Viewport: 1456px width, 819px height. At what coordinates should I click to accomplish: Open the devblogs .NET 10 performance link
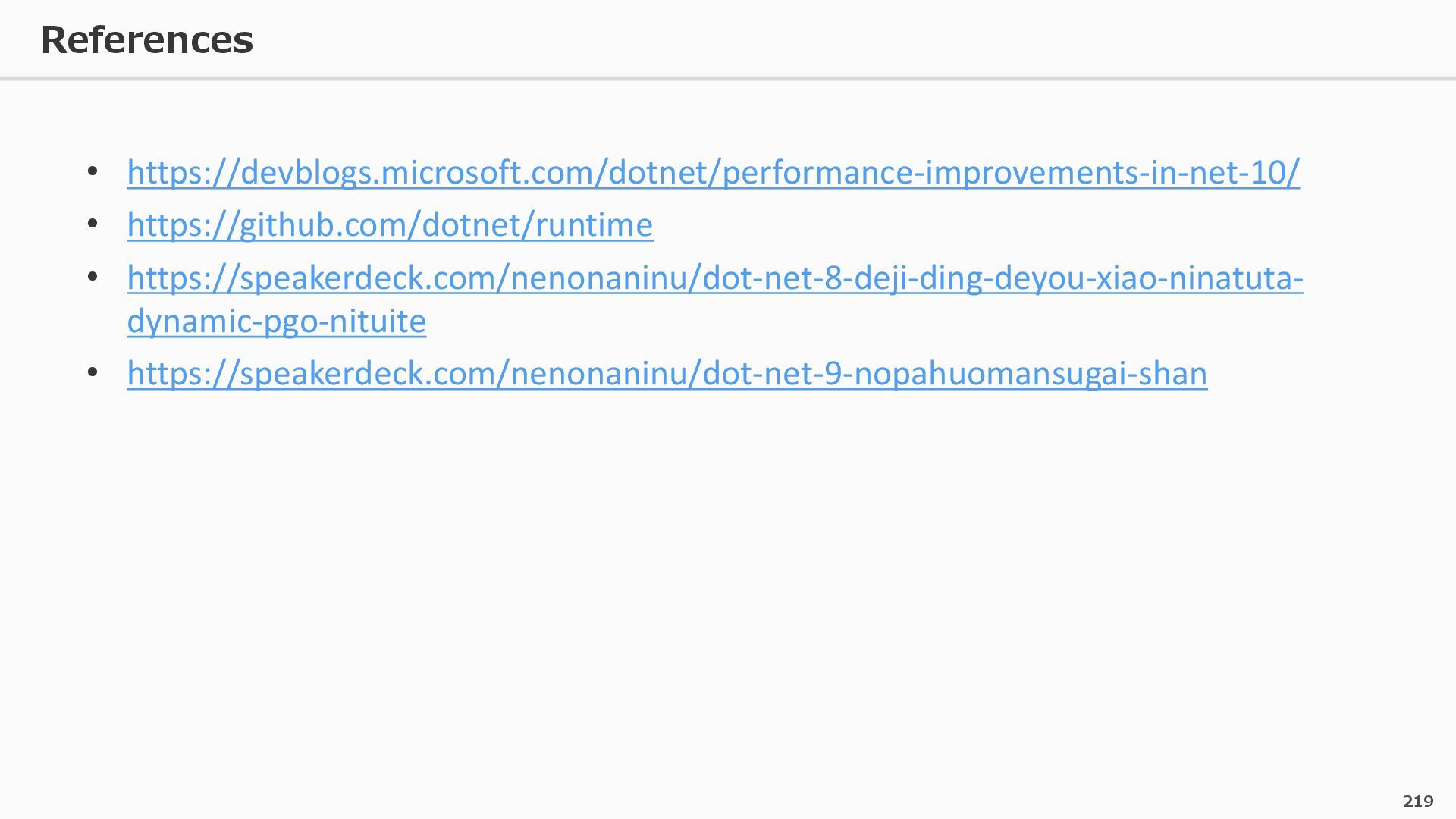(x=713, y=173)
